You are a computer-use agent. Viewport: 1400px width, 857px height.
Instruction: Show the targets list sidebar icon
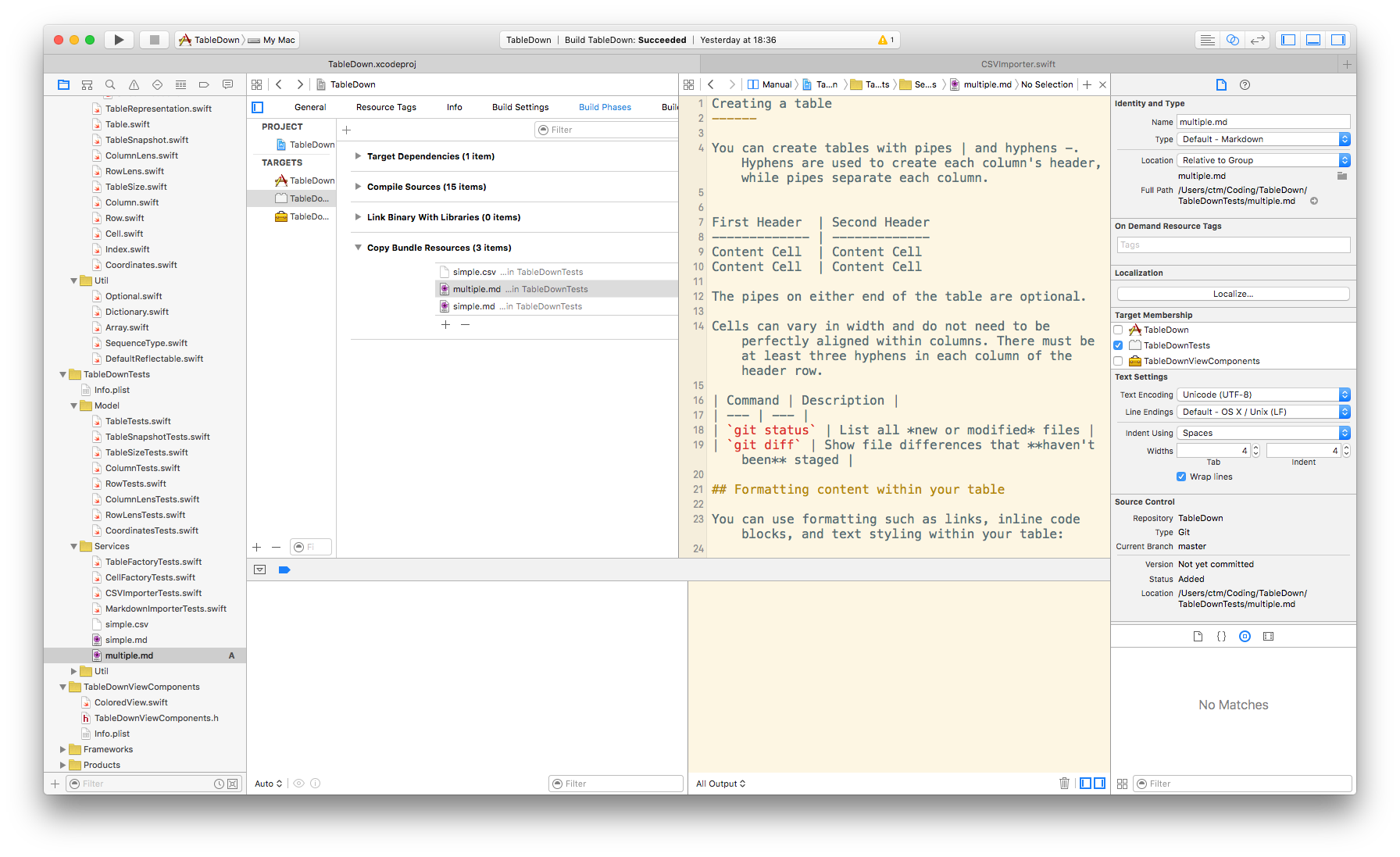(258, 107)
